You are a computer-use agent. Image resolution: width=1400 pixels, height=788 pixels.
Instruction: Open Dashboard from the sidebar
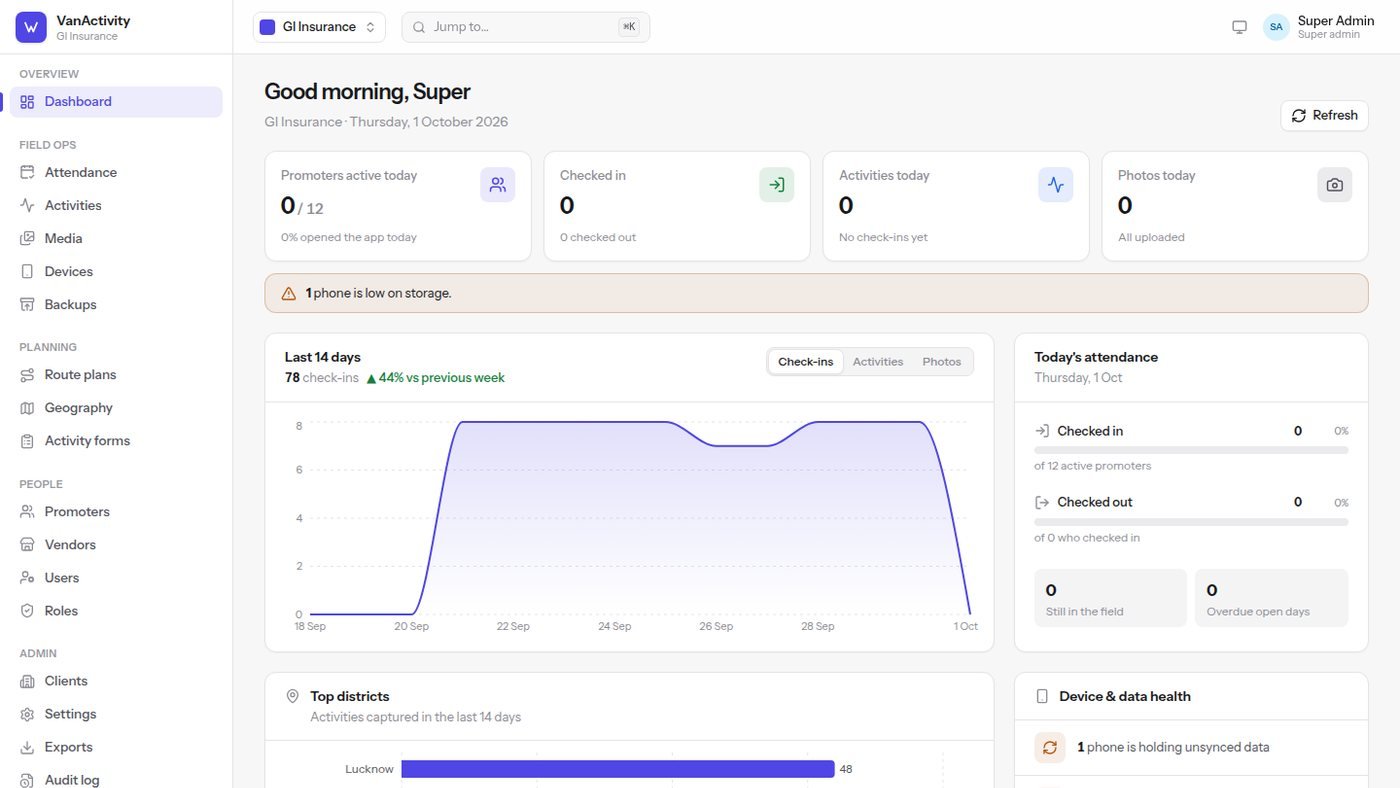[116, 102]
